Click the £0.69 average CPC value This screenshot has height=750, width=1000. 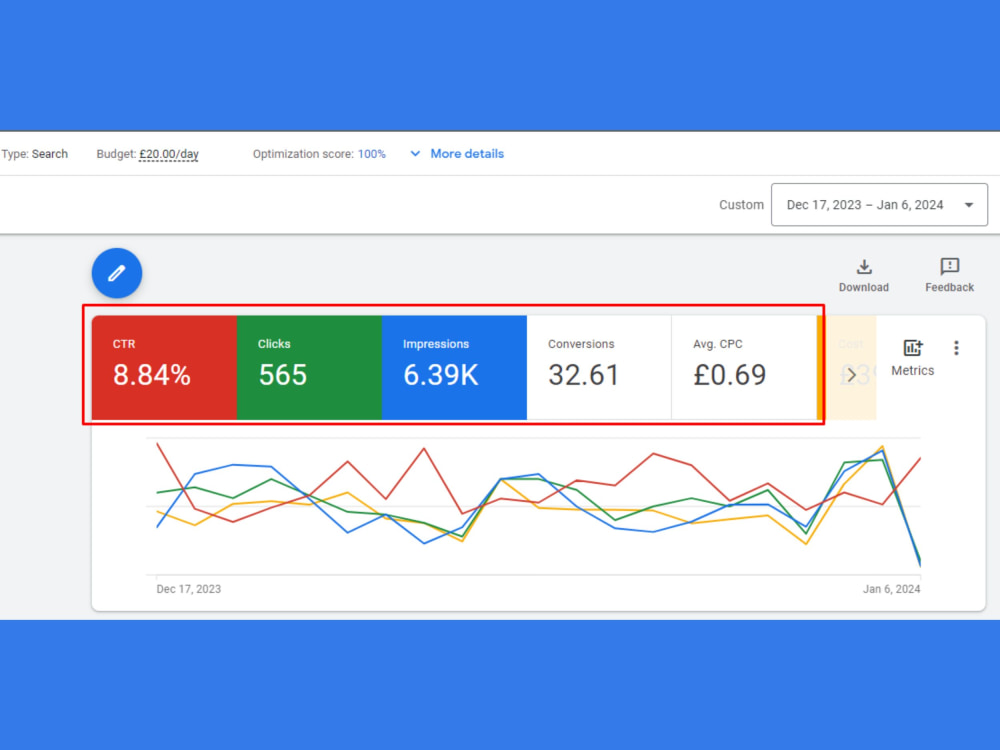tap(730, 375)
